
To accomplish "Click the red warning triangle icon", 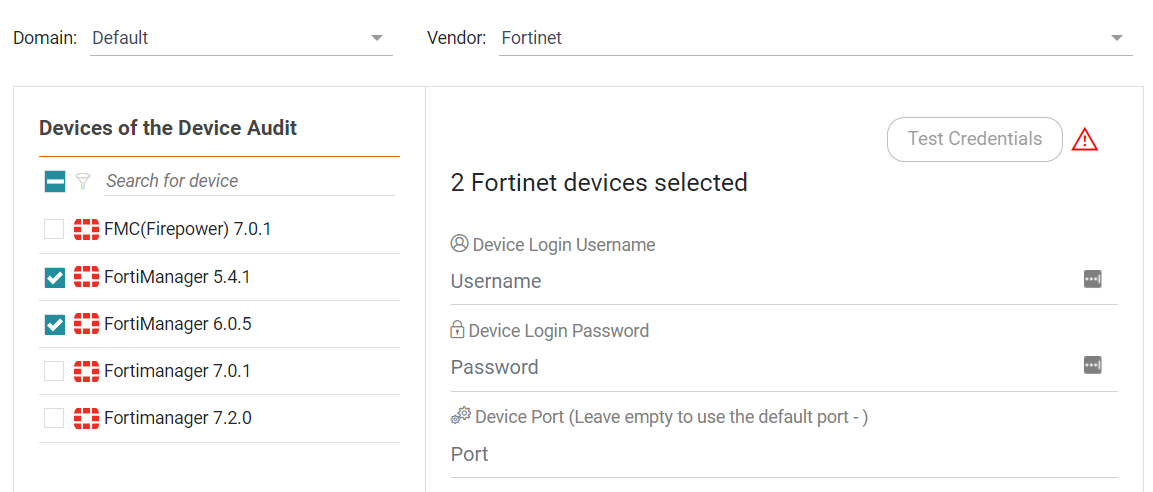I will point(1085,139).
